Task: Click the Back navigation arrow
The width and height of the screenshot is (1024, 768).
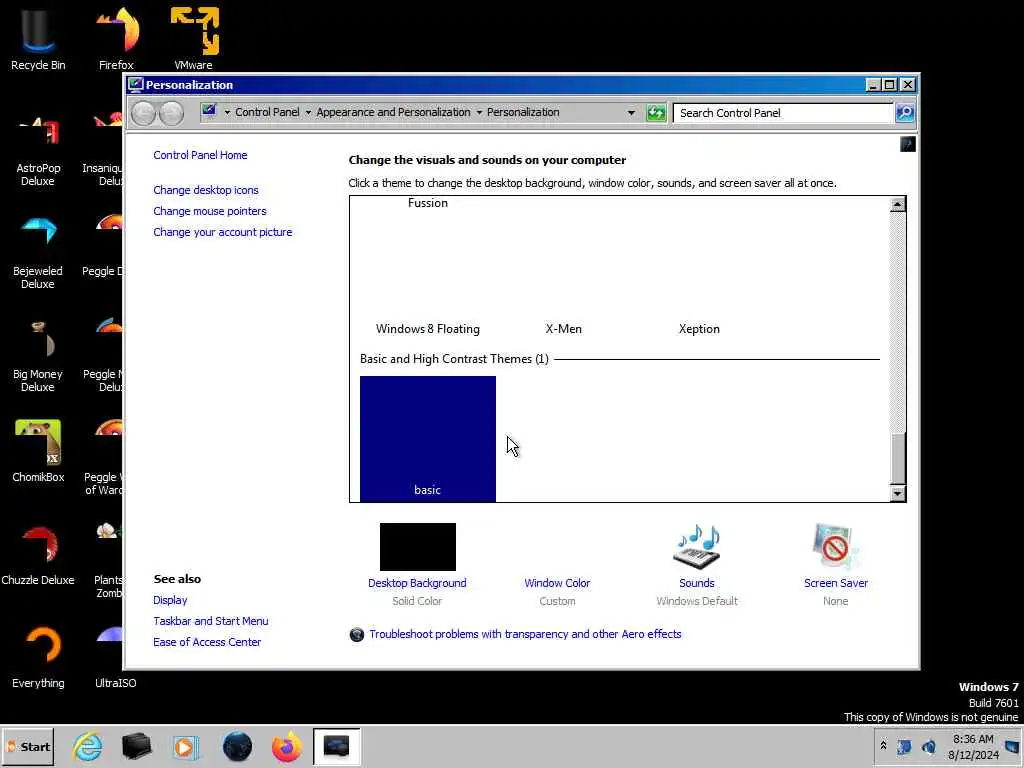Action: point(144,113)
